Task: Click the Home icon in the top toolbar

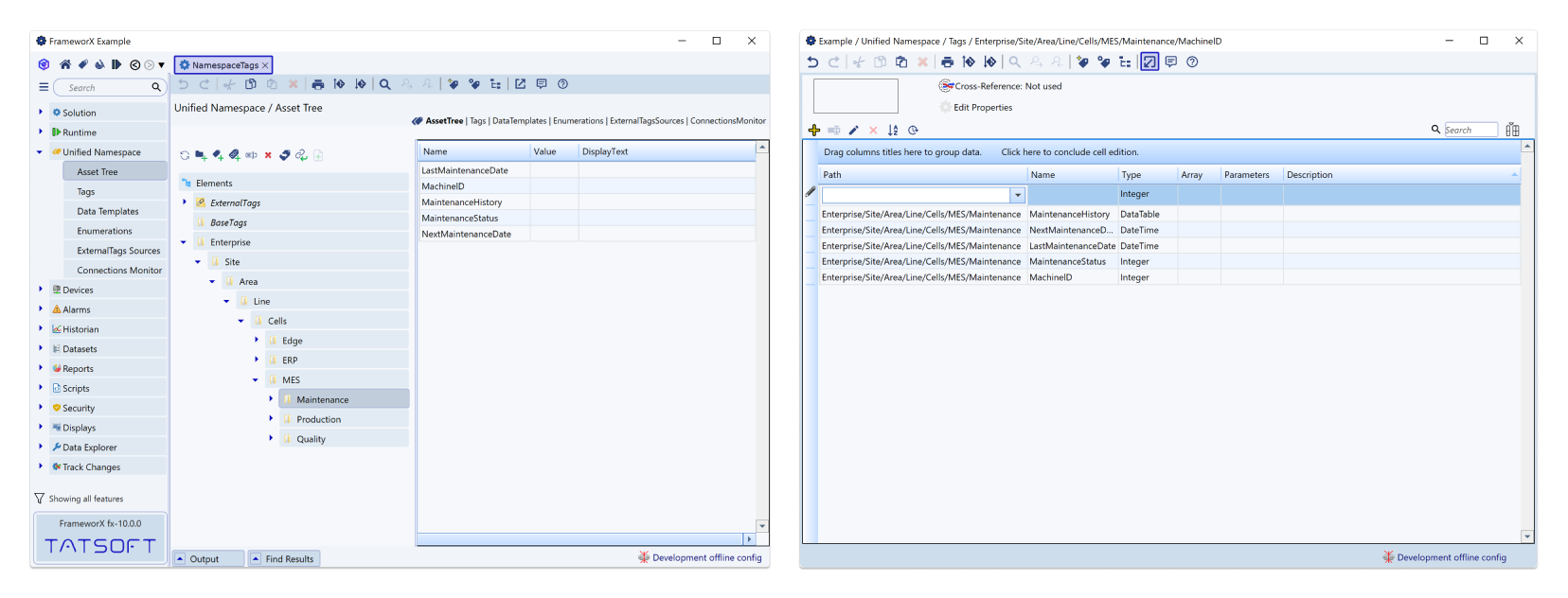Action: [x=65, y=65]
